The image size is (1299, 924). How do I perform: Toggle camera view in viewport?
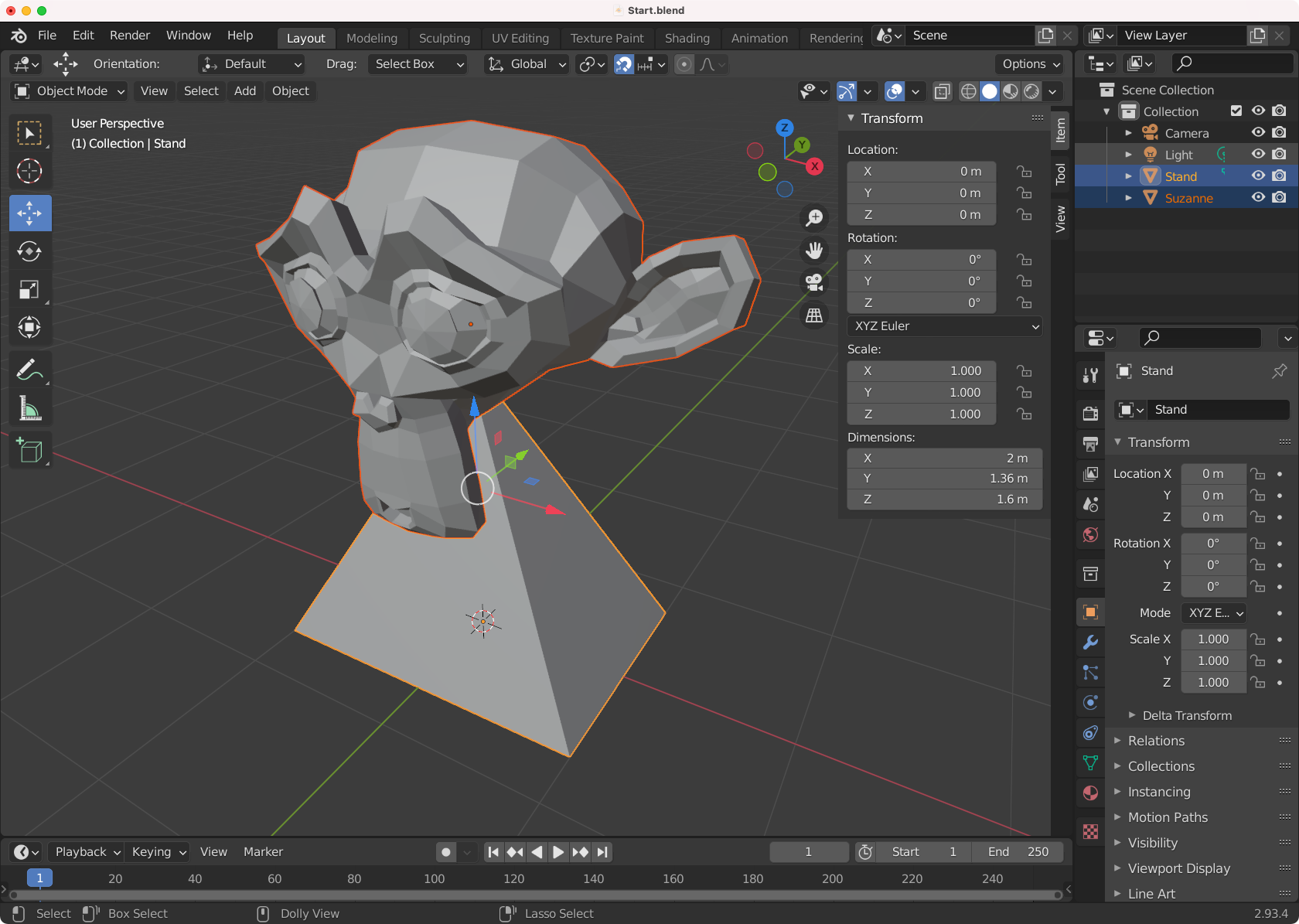coord(814,283)
